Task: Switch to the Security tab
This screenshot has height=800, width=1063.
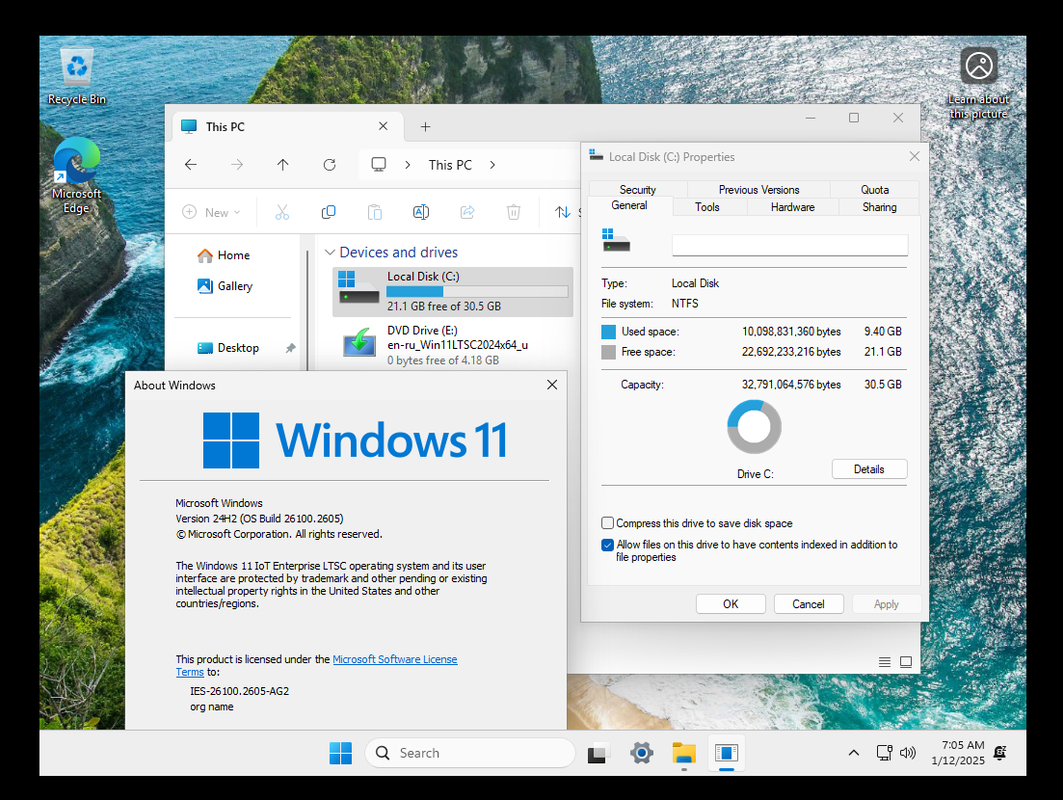Action: (x=638, y=190)
